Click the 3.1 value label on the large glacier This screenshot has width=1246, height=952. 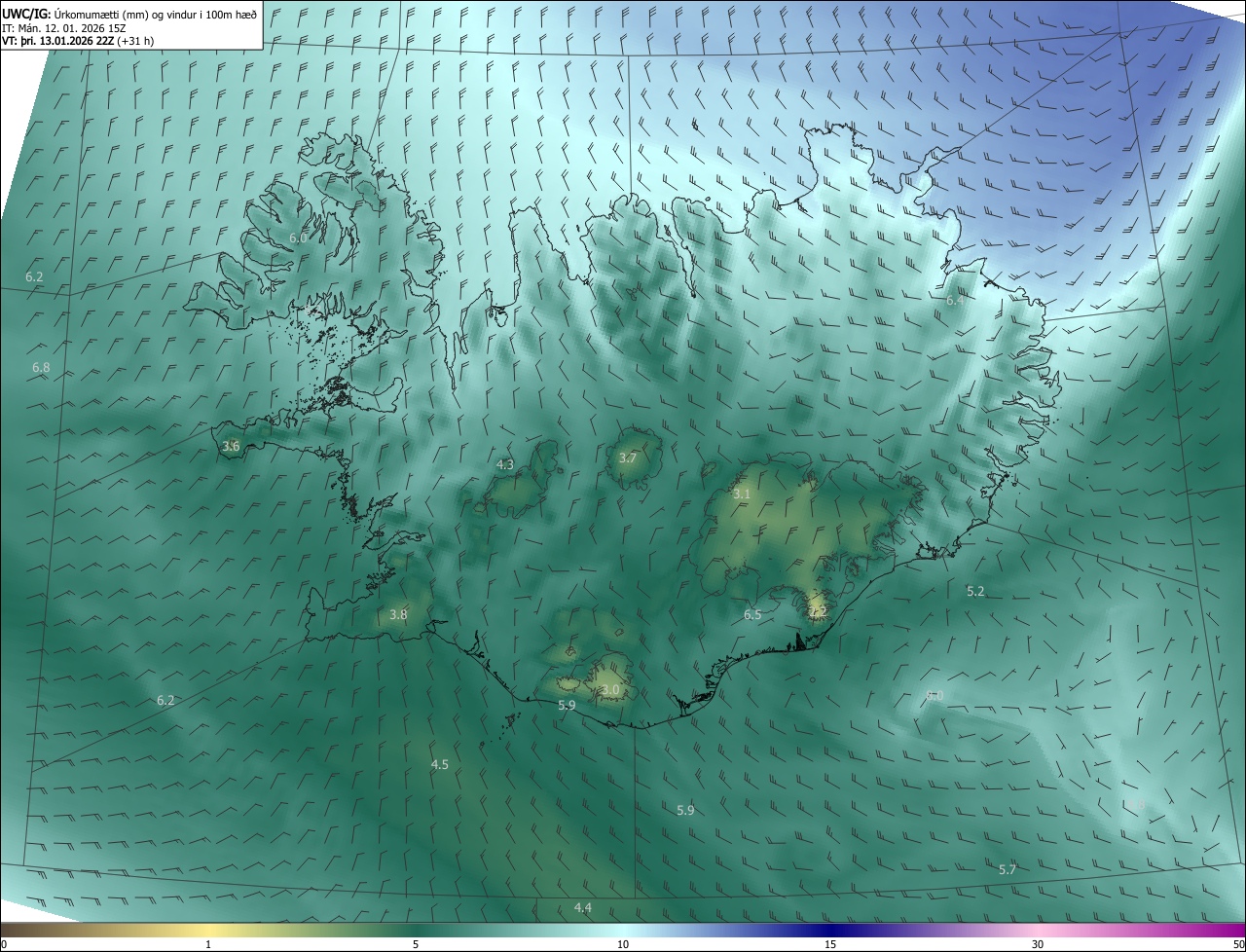(742, 494)
